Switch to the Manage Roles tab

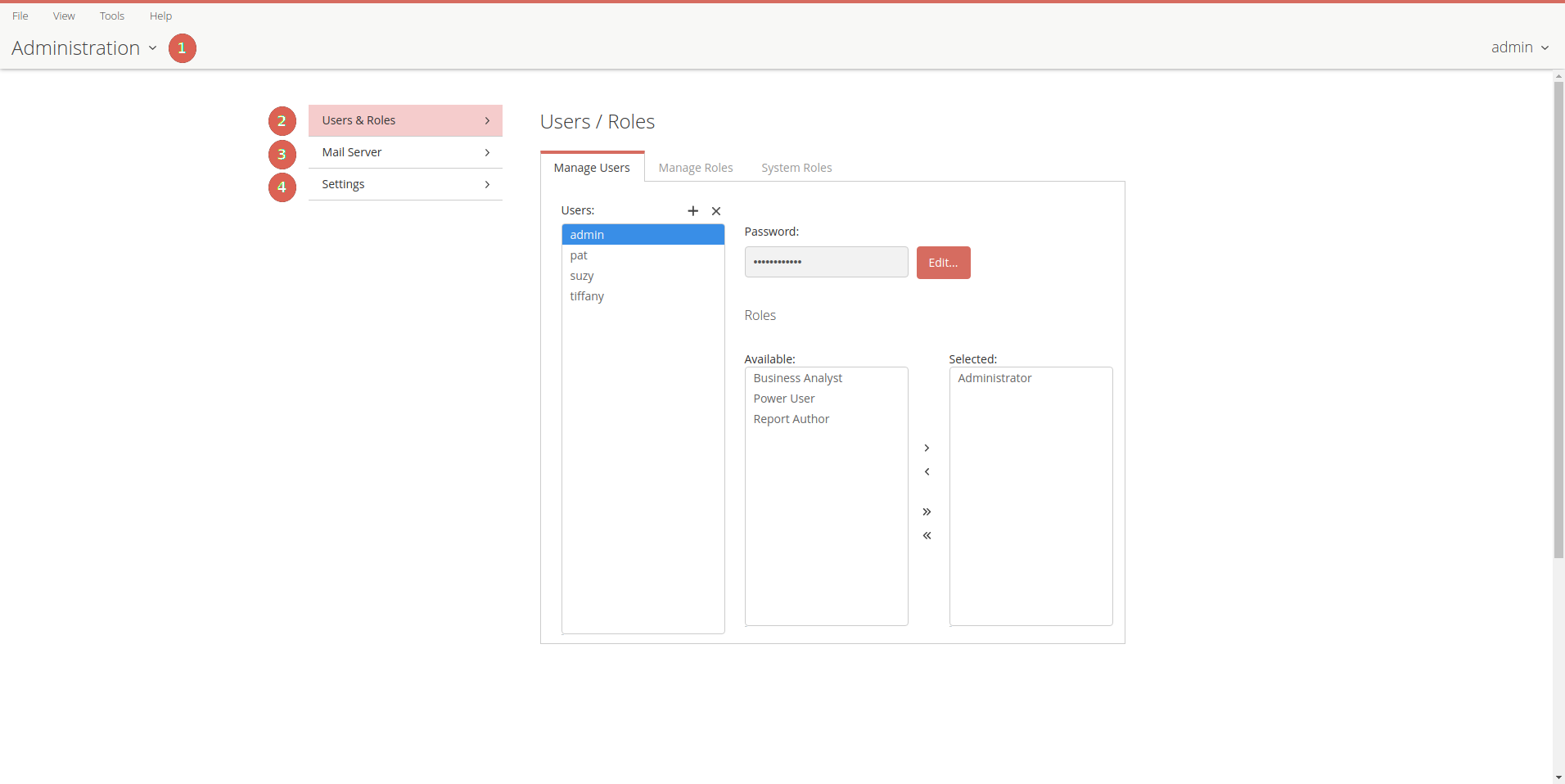695,168
